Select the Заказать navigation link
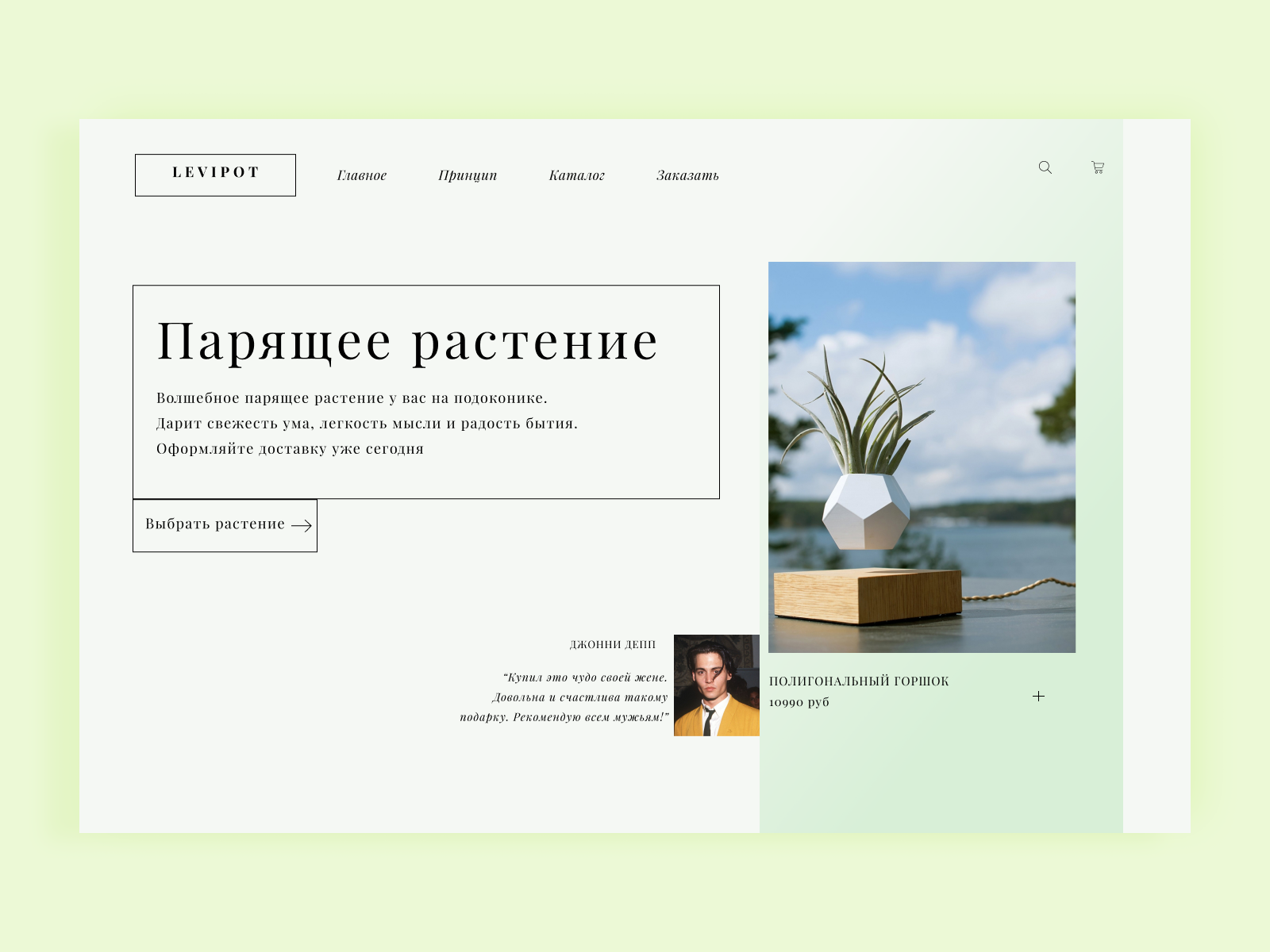The width and height of the screenshot is (1270, 952). 687,175
